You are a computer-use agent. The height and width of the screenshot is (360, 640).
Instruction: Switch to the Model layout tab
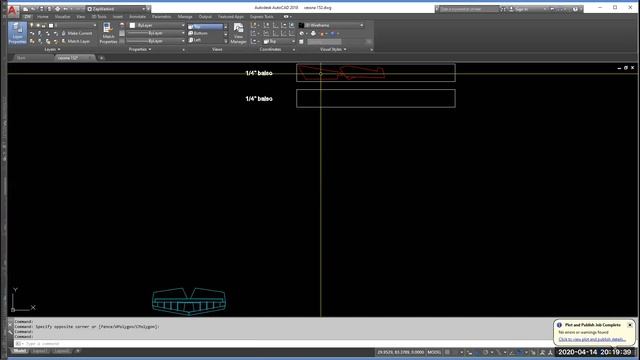click(19, 351)
